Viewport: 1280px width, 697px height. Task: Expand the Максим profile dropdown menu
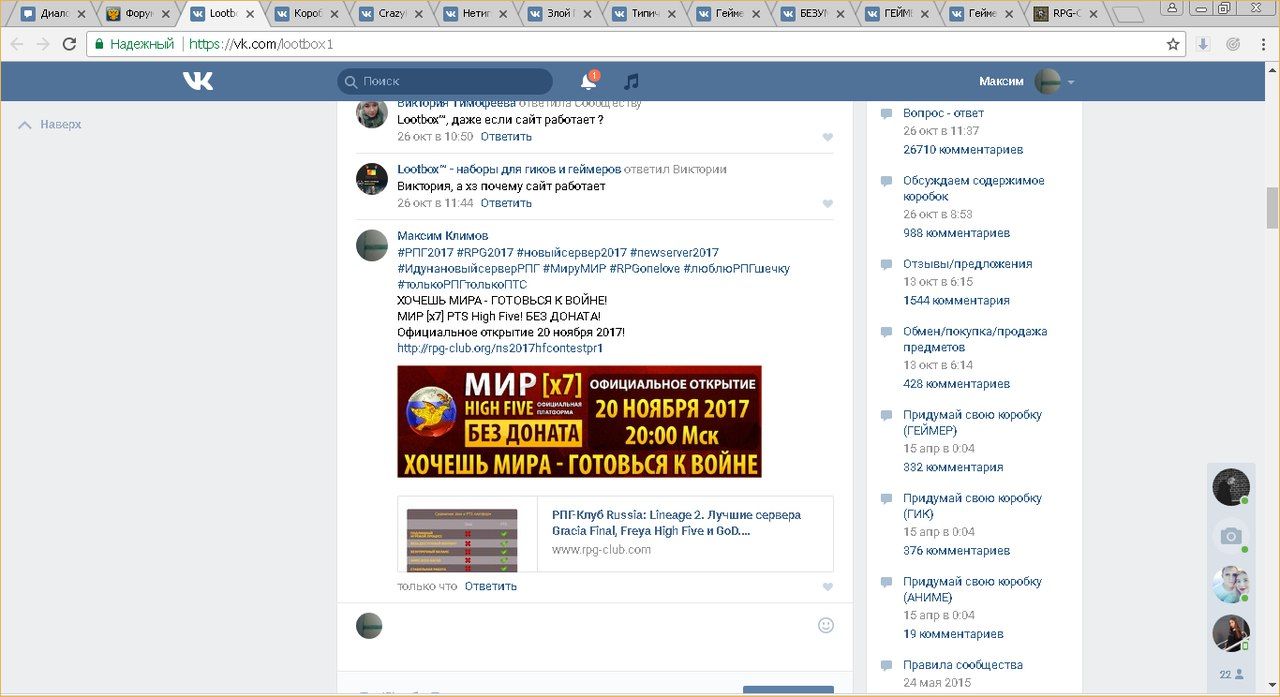(x=1071, y=82)
